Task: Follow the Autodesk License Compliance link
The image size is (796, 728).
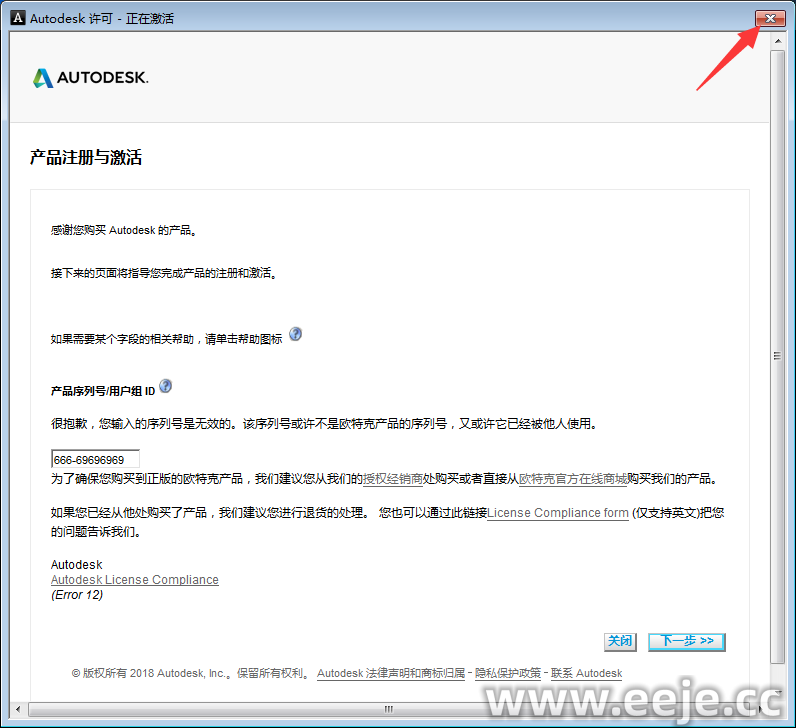Action: pyautogui.click(x=134, y=580)
